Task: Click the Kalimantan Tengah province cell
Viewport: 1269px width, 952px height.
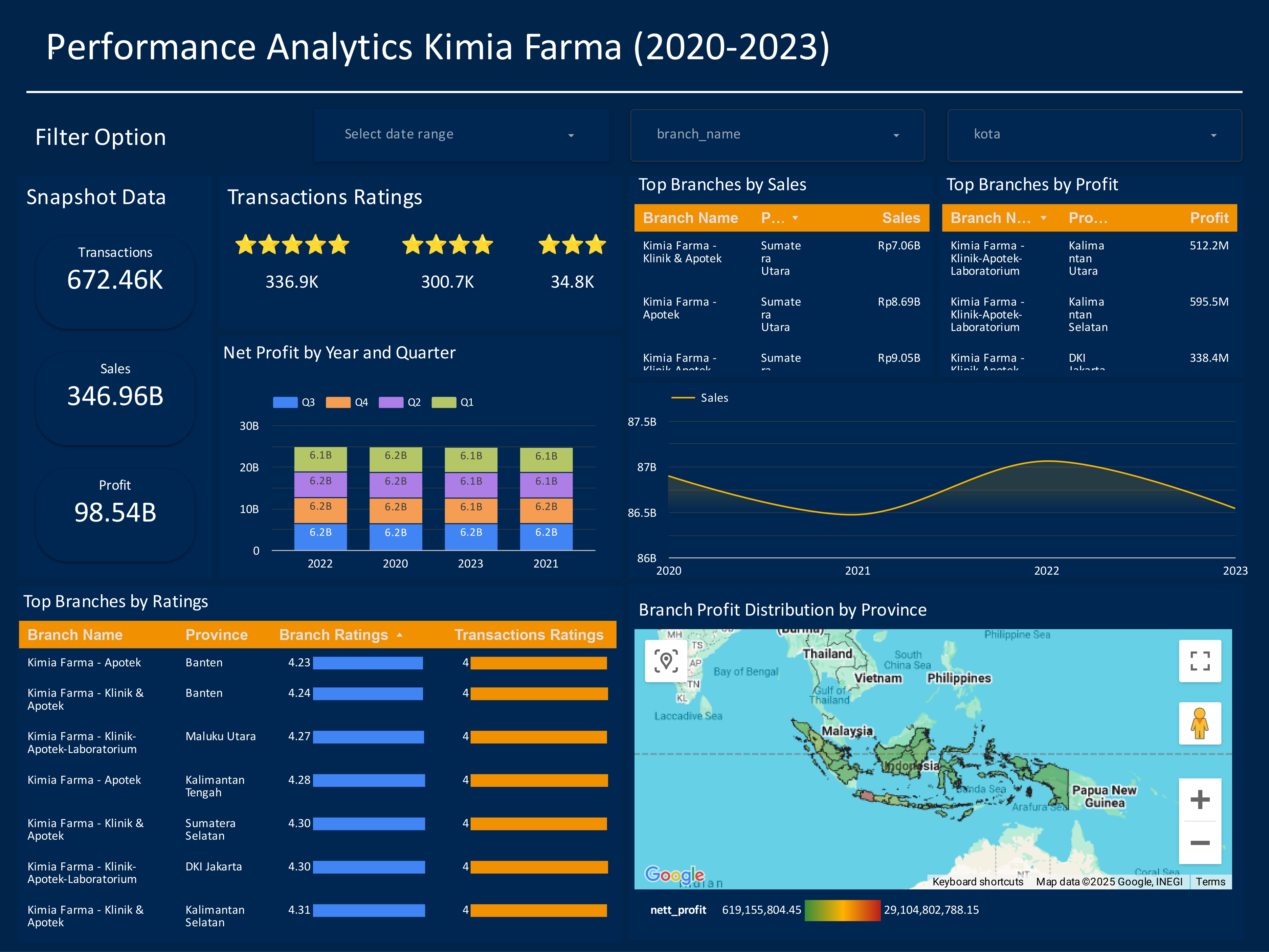Action: (x=215, y=786)
